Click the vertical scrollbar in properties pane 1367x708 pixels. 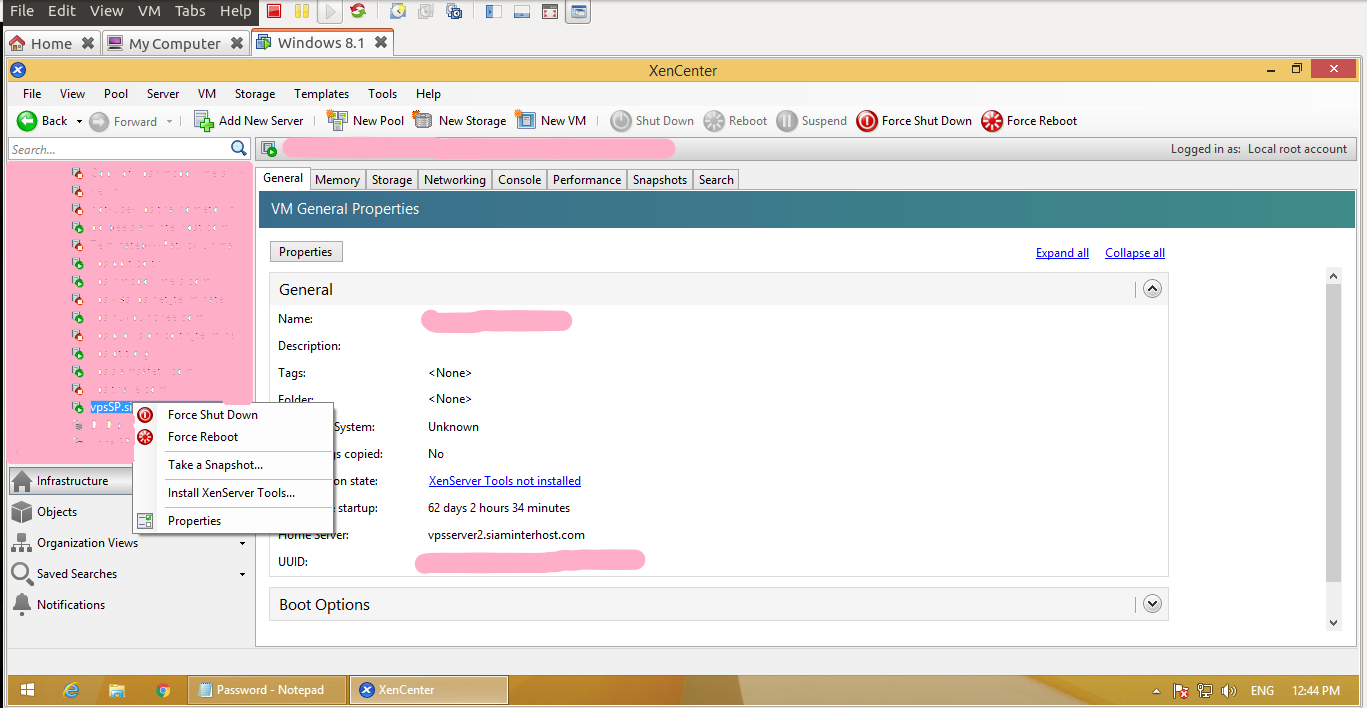[x=1333, y=430]
